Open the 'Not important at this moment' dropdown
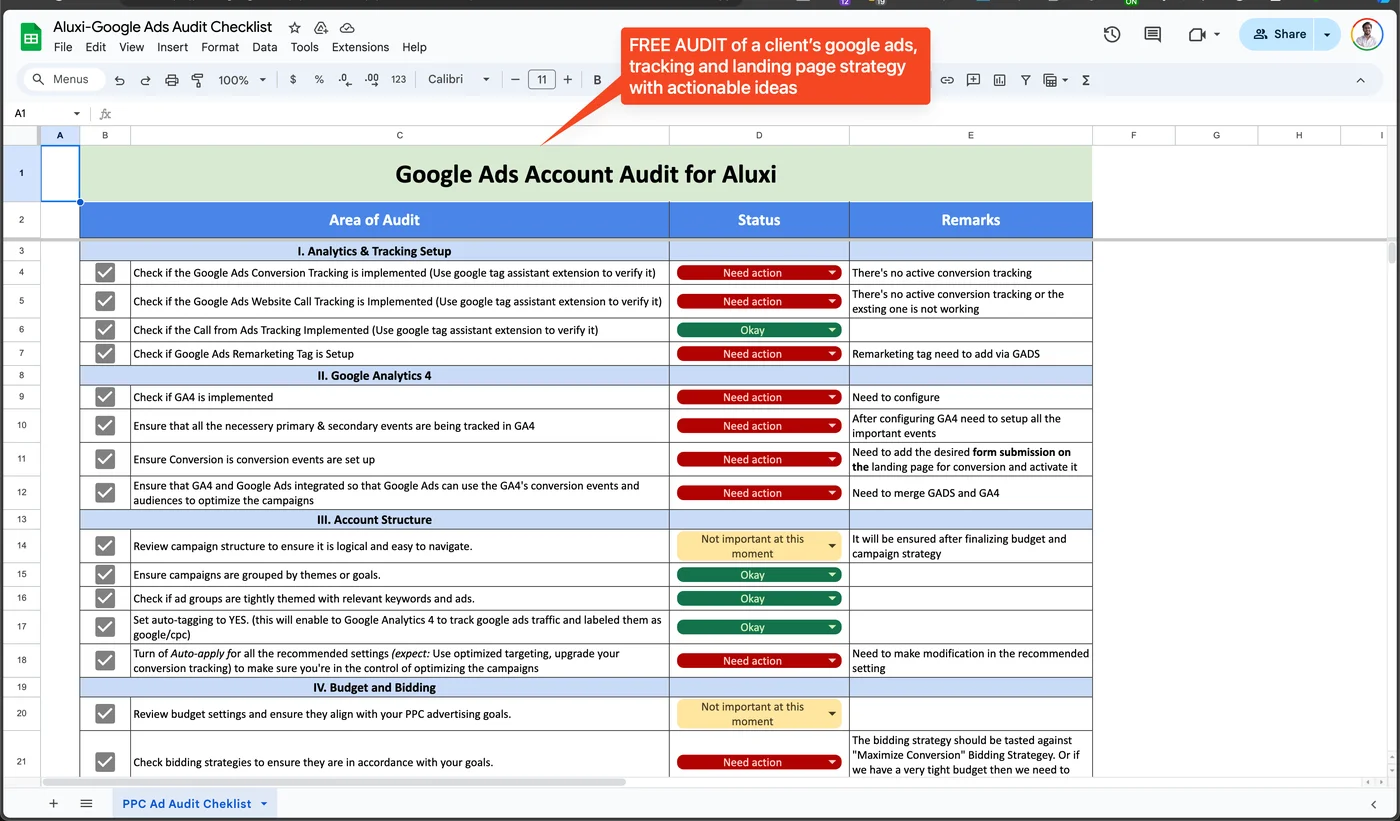Screen dimensions: 1400x821 pyautogui.click(x=832, y=546)
